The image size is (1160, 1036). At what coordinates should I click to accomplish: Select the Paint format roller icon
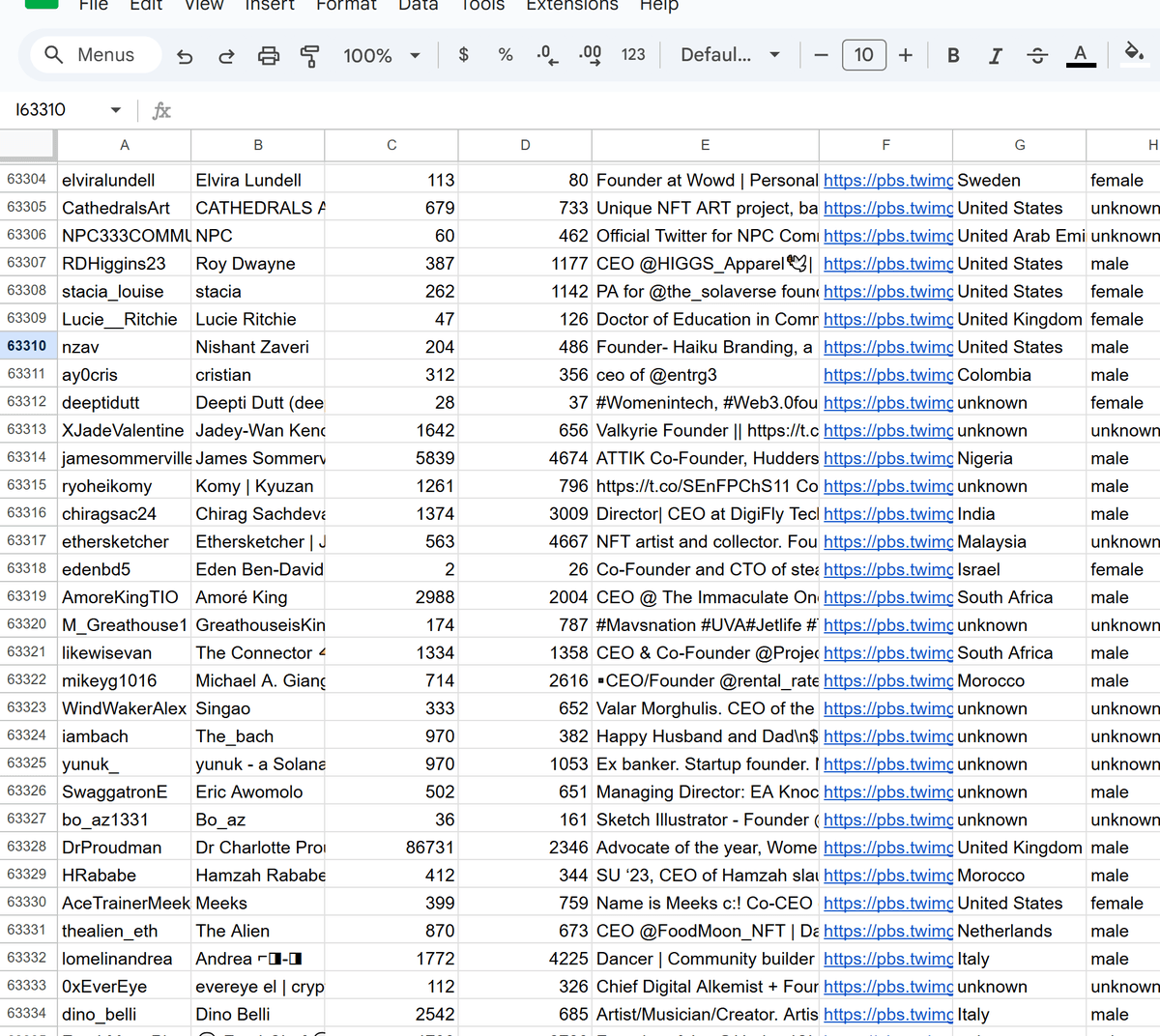[x=310, y=56]
